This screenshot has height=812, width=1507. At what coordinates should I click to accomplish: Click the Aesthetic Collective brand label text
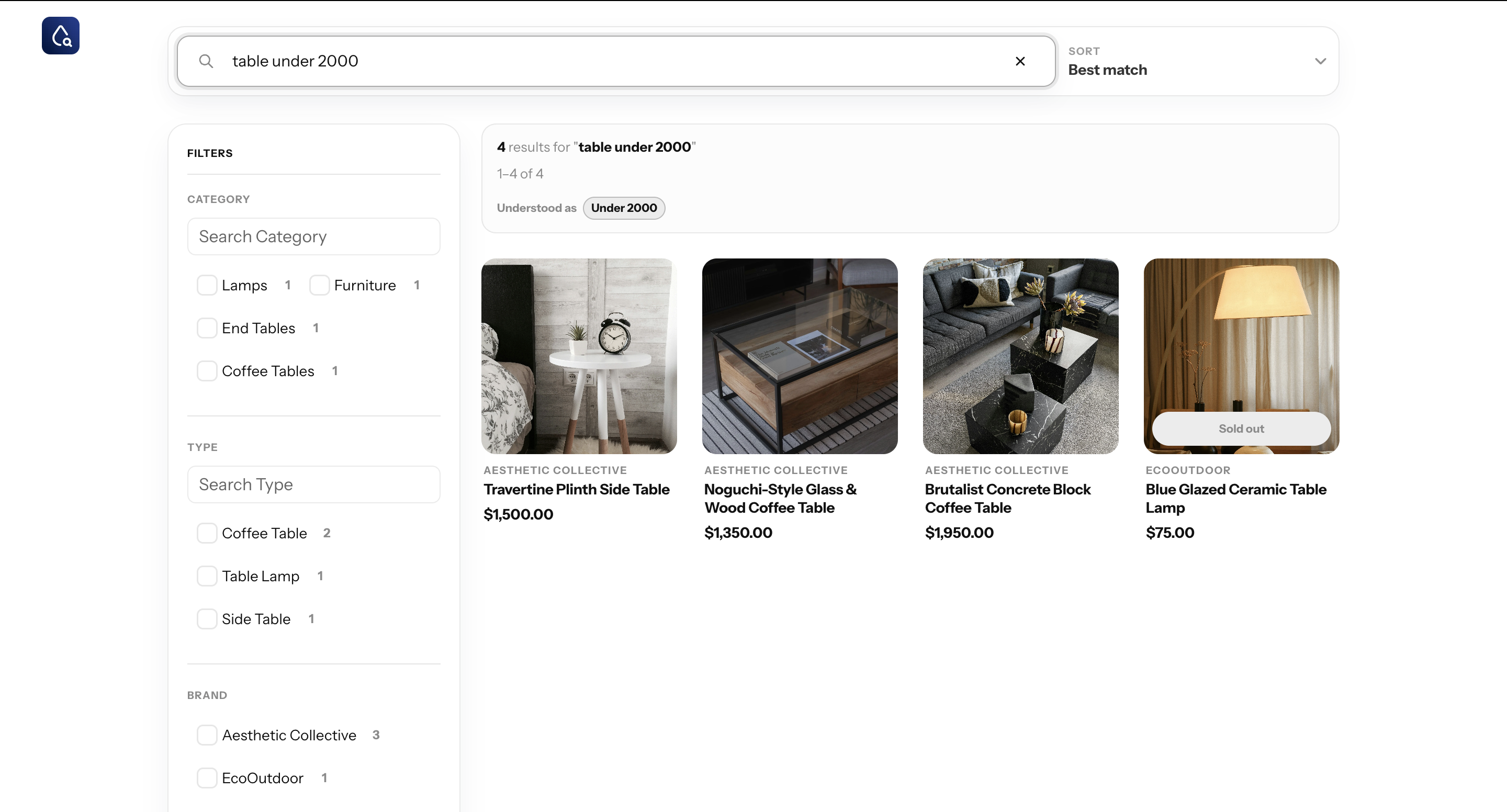(289, 735)
